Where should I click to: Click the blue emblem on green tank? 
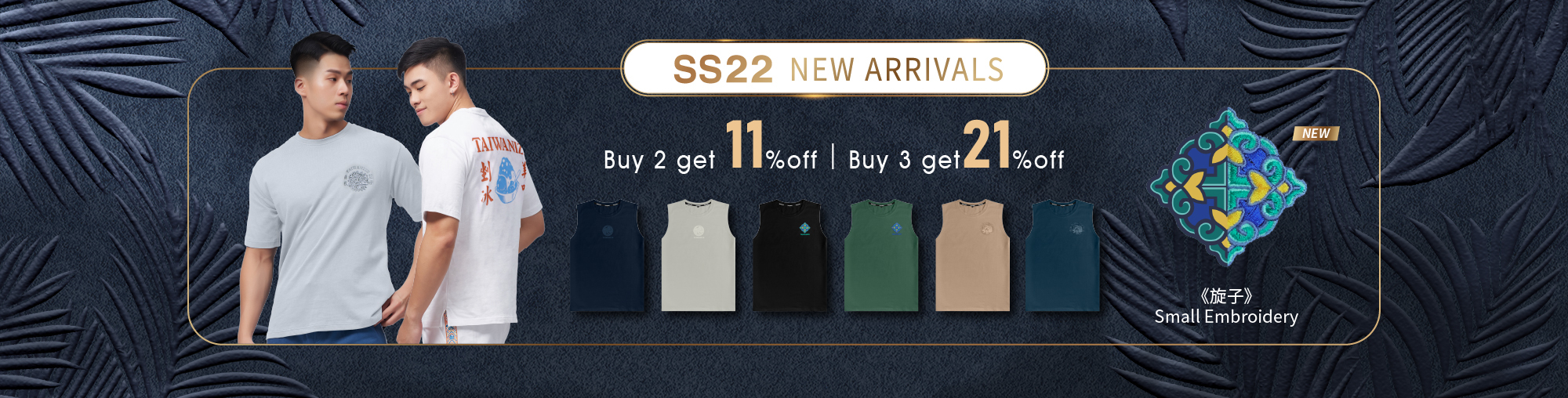tap(897, 229)
